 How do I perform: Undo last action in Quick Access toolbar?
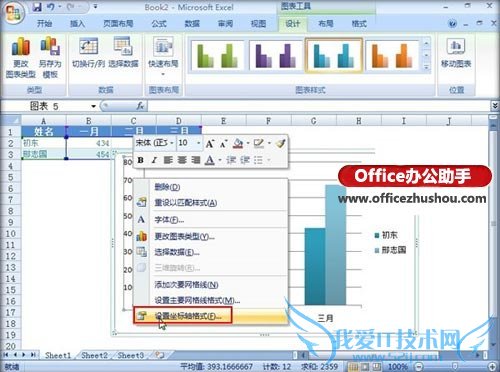[51, 7]
